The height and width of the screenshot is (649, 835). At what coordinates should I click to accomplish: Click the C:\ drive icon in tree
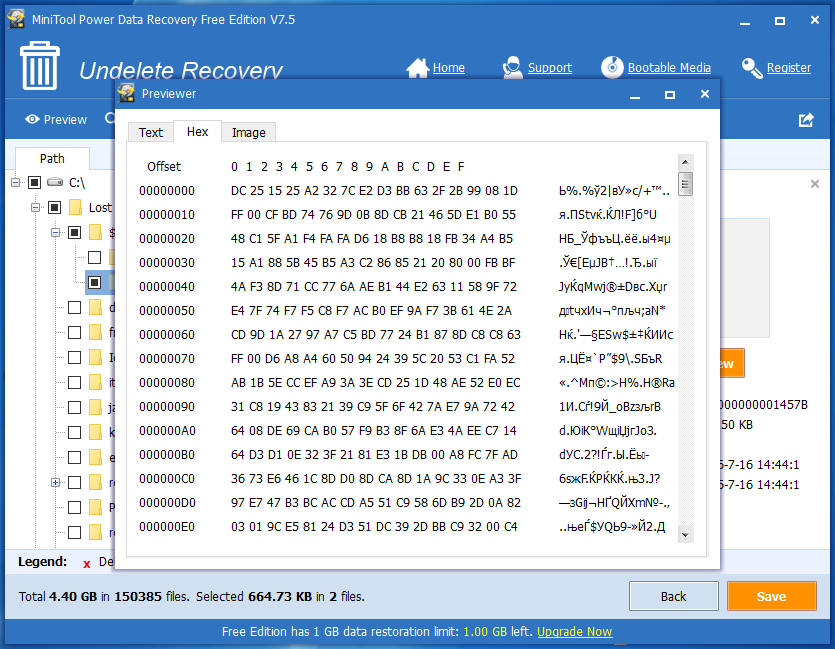pos(55,183)
